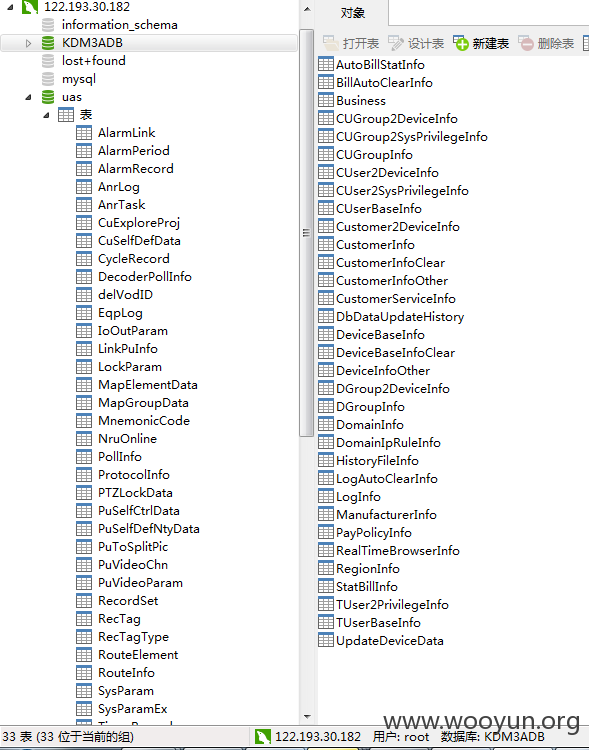Click the PollInfo table icon
The height and width of the screenshot is (750, 589).
coord(84,457)
